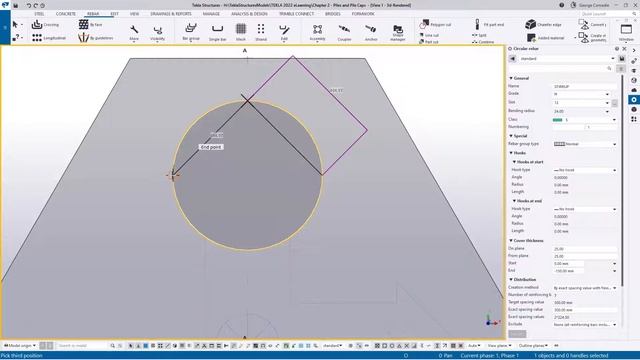Screen dimensions: 640x360
Task: Select the Bar group tool
Action: pyautogui.click(x=191, y=32)
